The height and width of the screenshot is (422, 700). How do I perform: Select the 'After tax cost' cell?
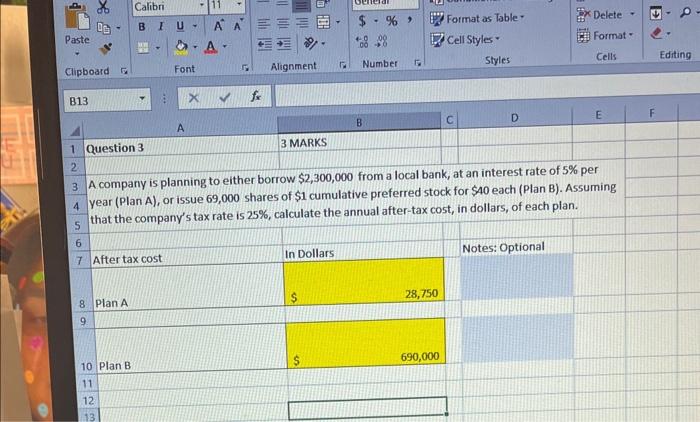pos(187,257)
